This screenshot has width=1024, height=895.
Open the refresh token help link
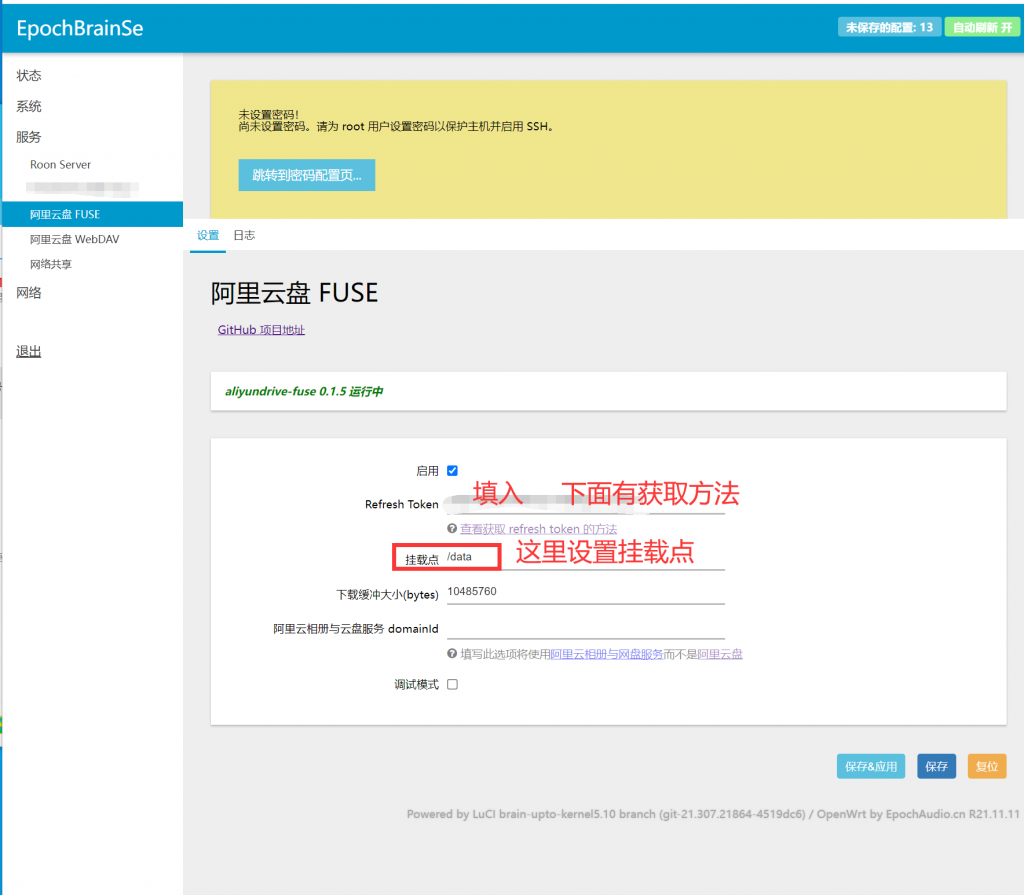[x=538, y=529]
